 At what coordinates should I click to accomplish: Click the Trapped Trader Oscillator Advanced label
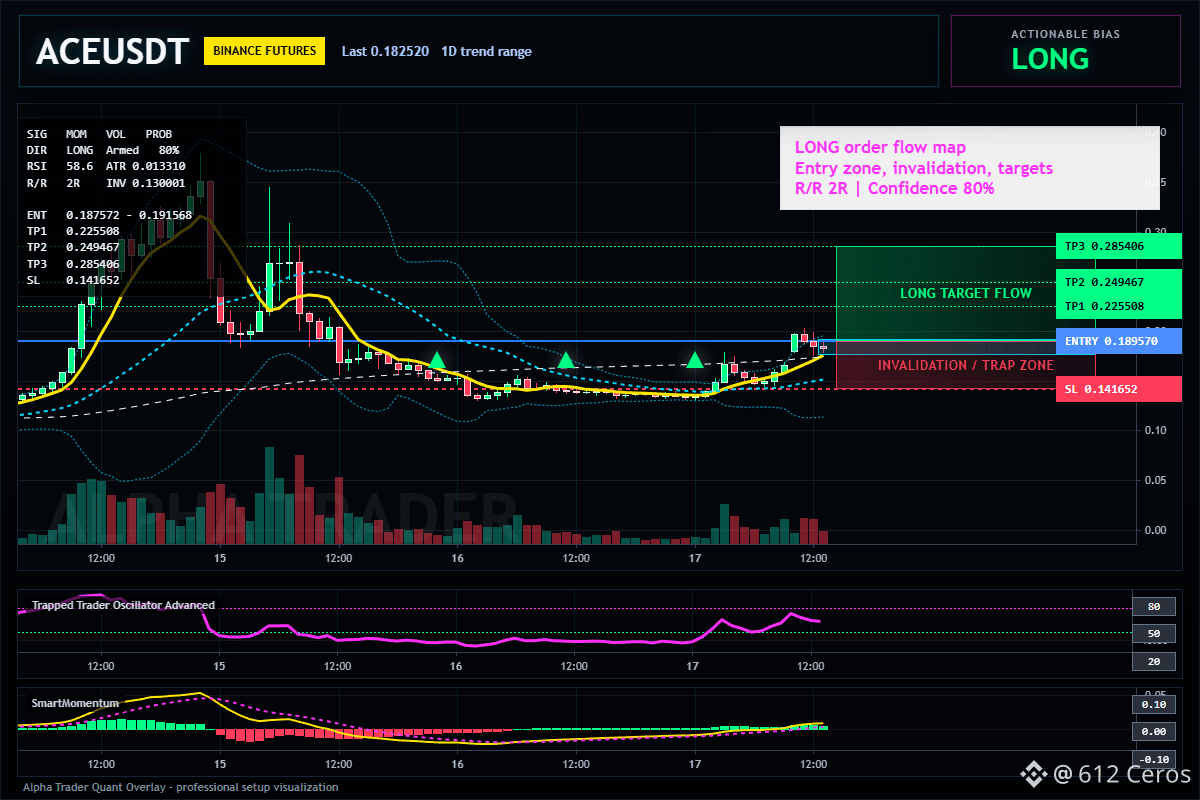[x=123, y=605]
